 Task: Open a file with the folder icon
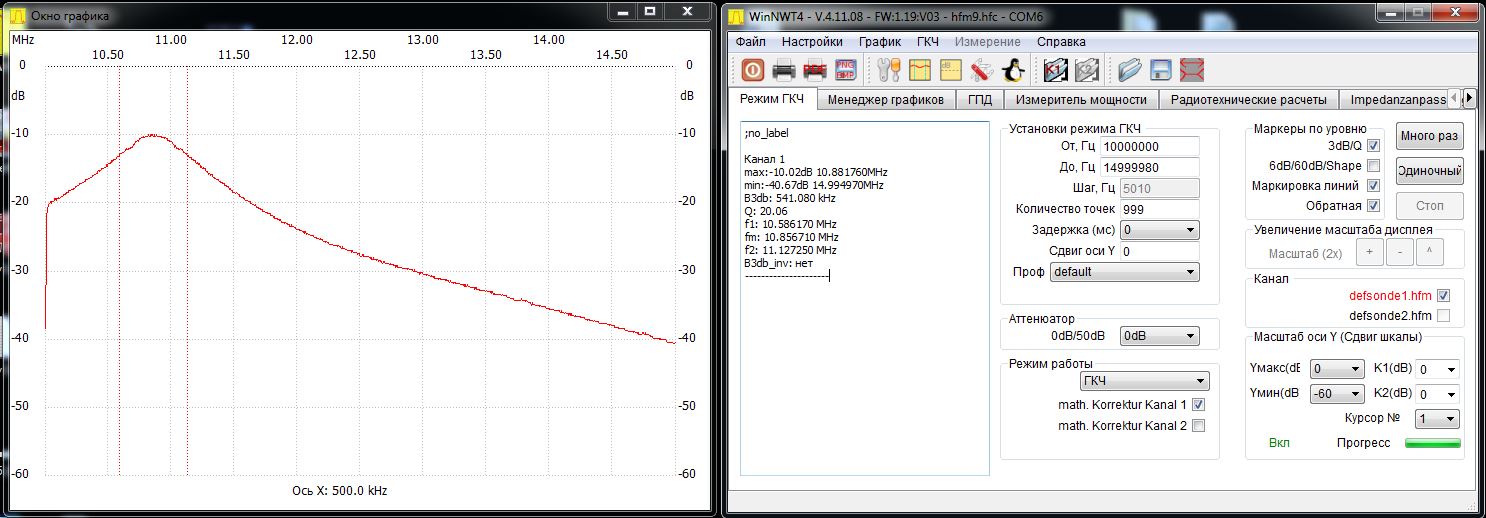[1129, 70]
